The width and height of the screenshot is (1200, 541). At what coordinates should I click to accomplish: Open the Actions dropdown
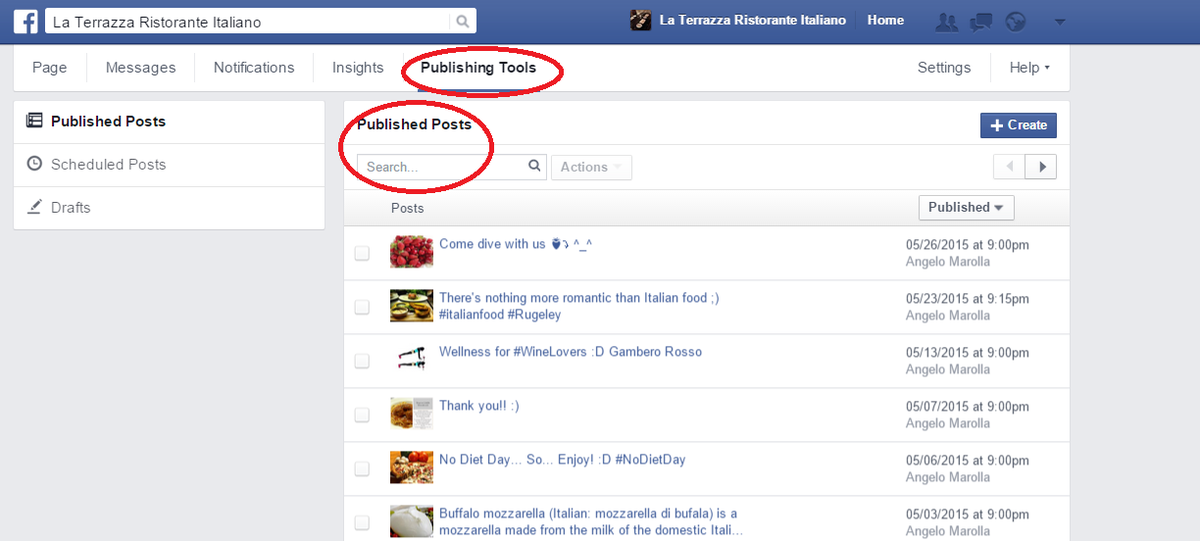pos(591,167)
